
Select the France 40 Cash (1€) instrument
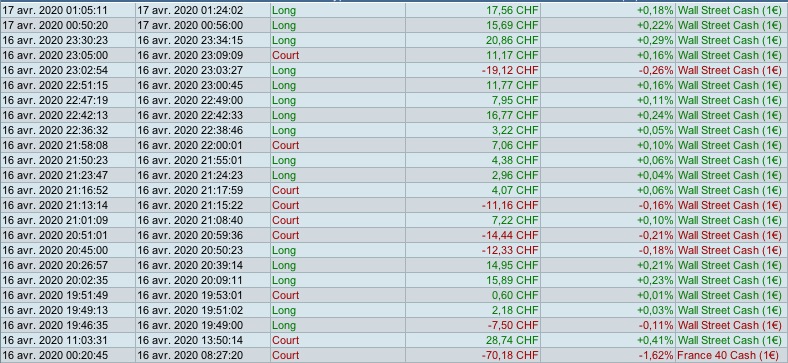click(x=730, y=355)
